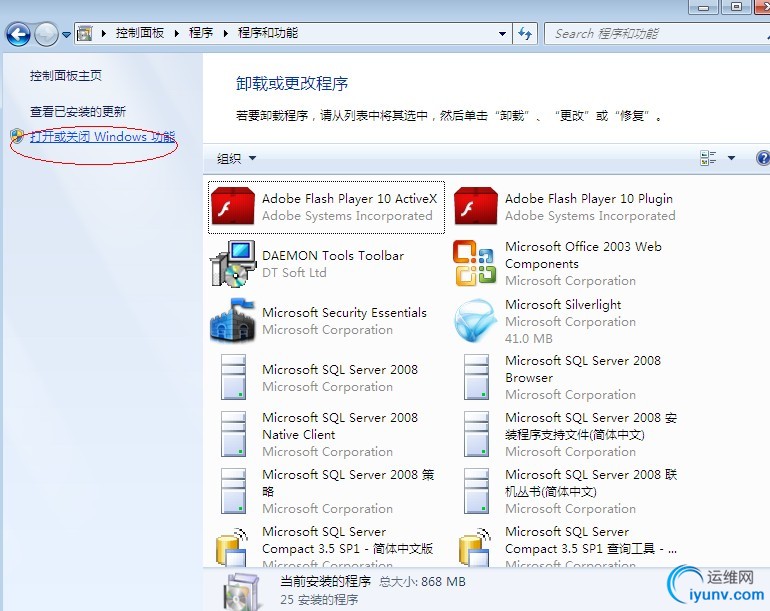Change view with the view icon button

click(708, 158)
